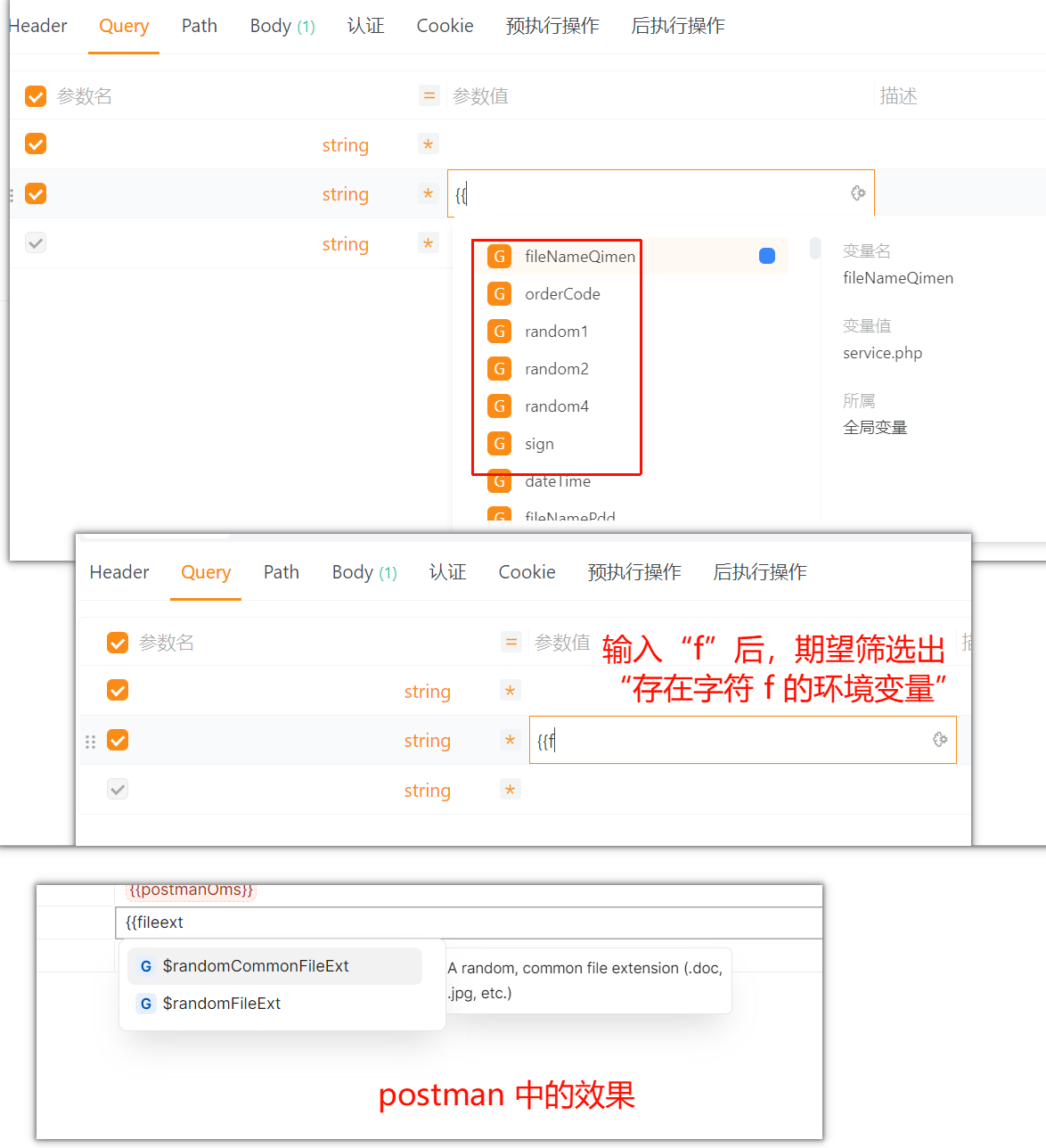Uncheck the 参数名 header checkbox
Image resolution: width=1046 pixels, height=1148 pixels.
pyautogui.click(x=36, y=95)
